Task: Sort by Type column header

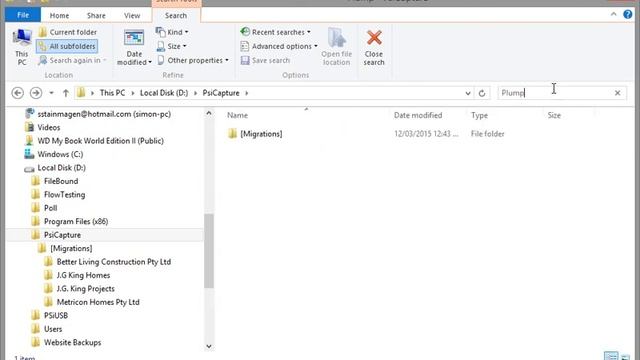Action: click(479, 116)
